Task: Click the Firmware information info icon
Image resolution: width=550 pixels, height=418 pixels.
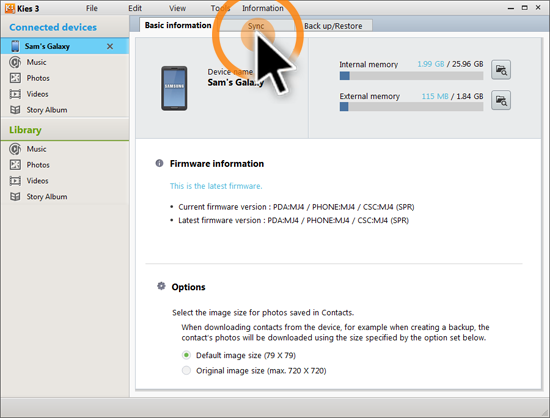Action: (x=159, y=163)
